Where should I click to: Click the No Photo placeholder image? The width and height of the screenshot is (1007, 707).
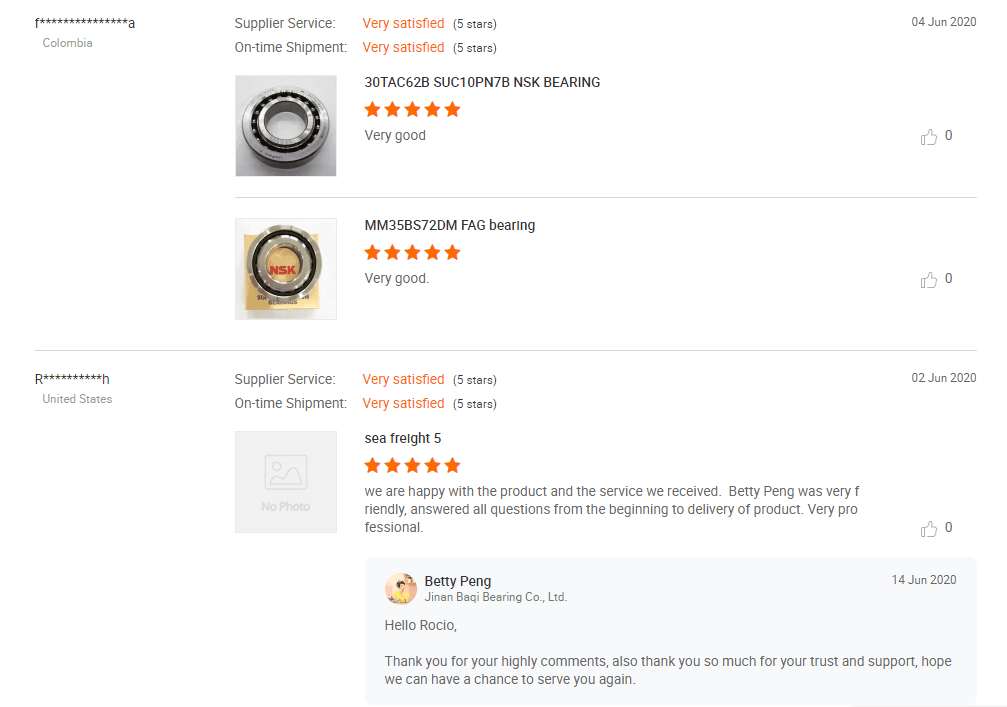286,482
